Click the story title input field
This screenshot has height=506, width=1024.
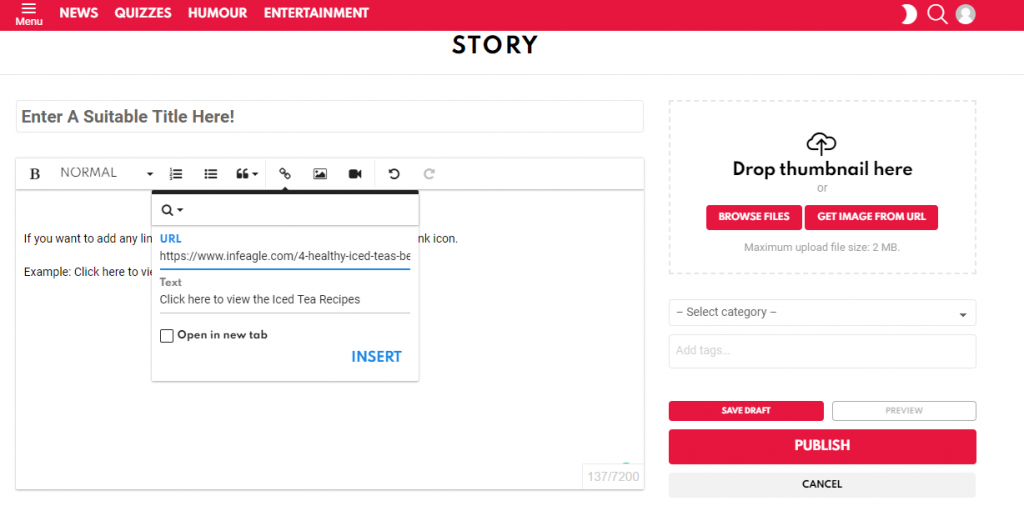tap(330, 117)
